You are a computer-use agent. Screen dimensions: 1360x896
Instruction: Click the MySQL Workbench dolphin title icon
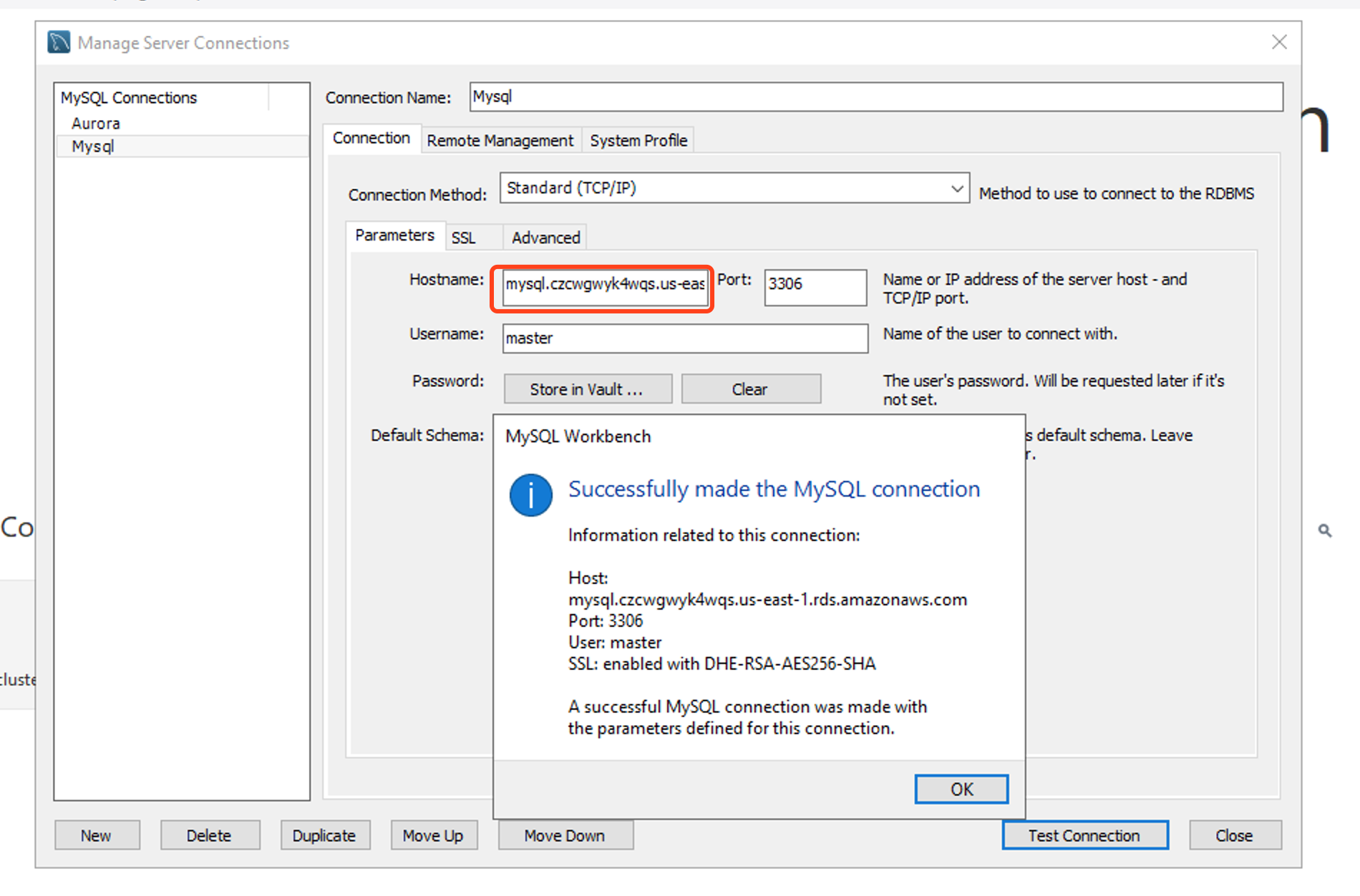click(x=59, y=42)
